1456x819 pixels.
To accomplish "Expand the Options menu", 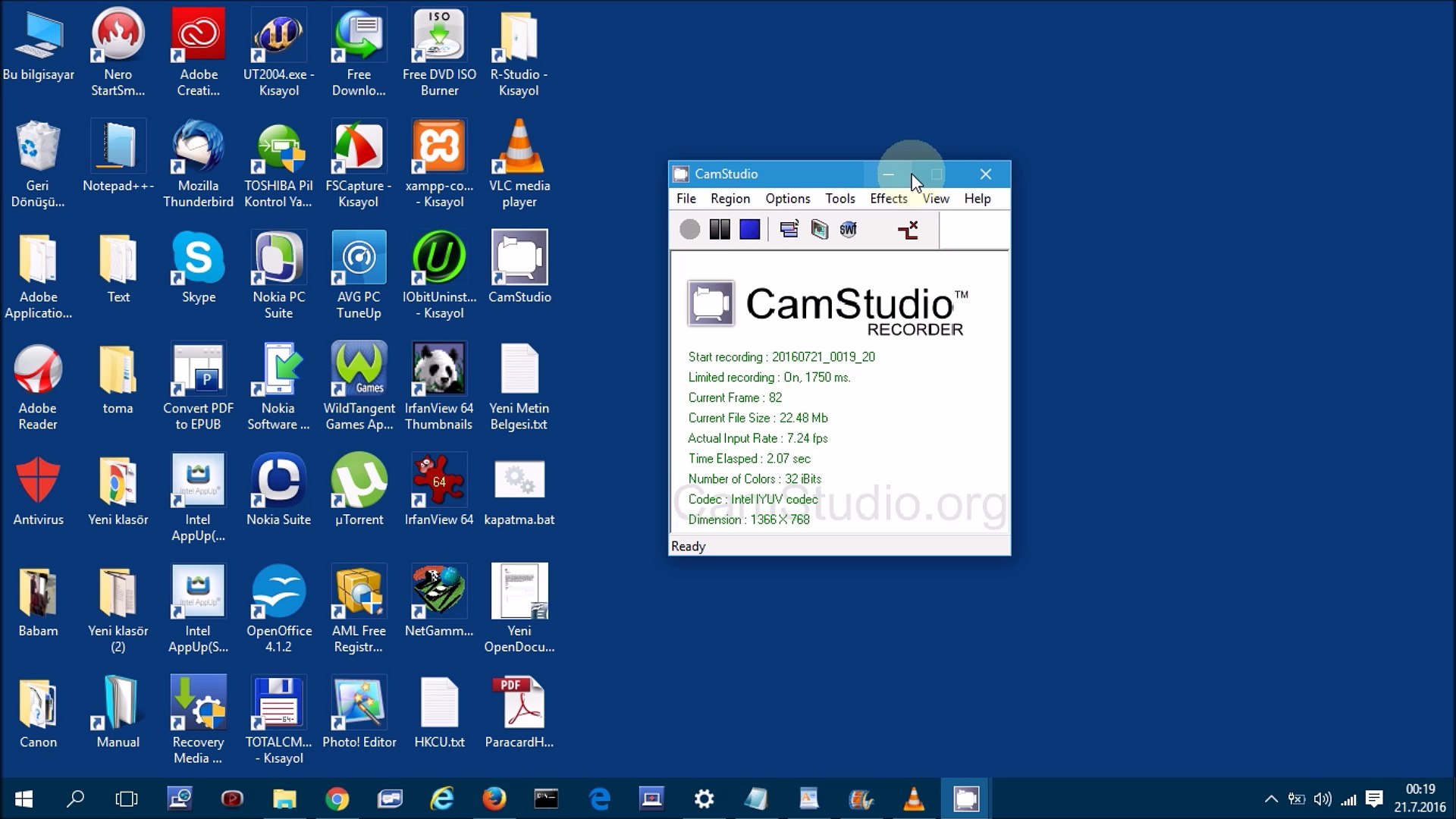I will [x=787, y=199].
